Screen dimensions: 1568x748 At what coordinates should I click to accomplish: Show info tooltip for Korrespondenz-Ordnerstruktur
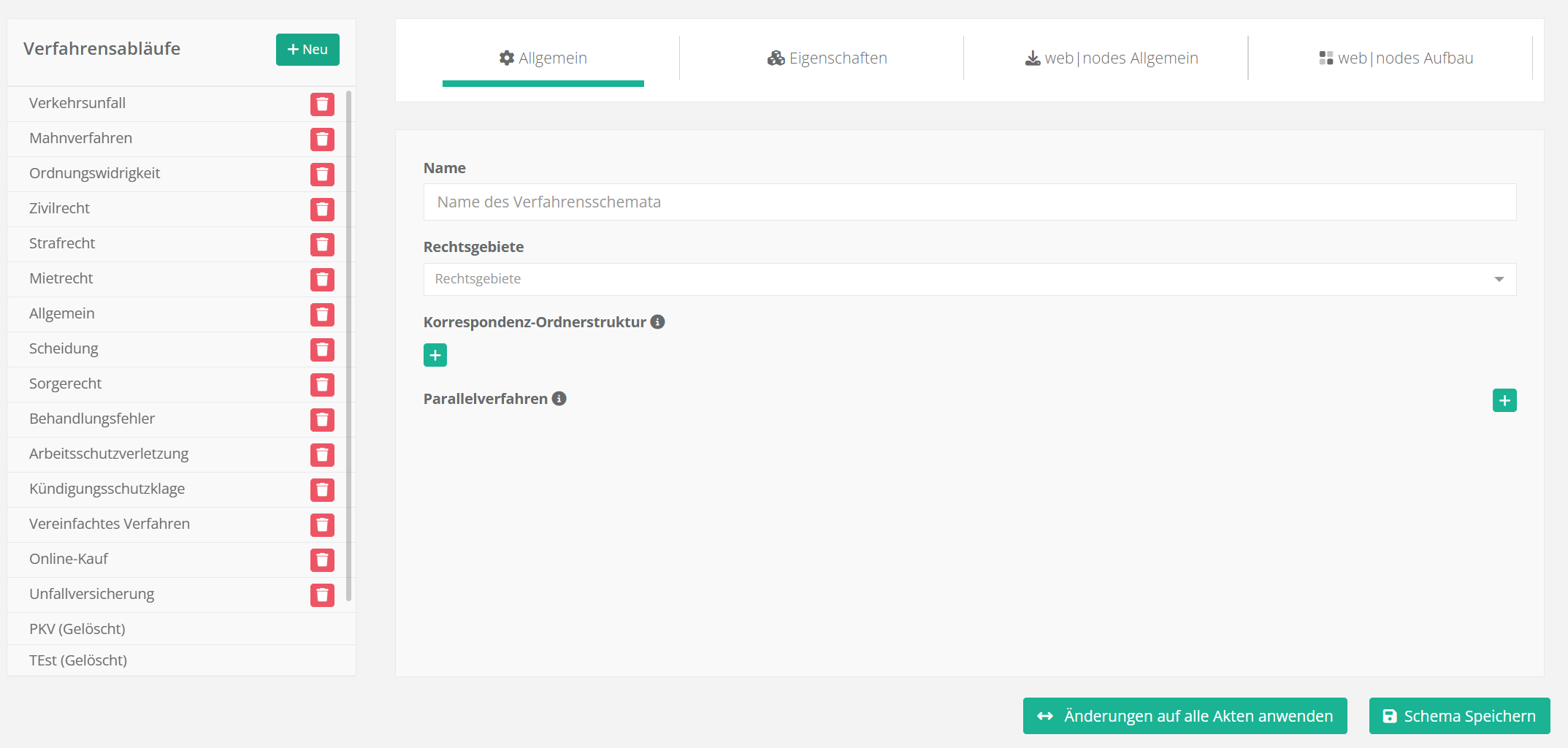coord(657,322)
